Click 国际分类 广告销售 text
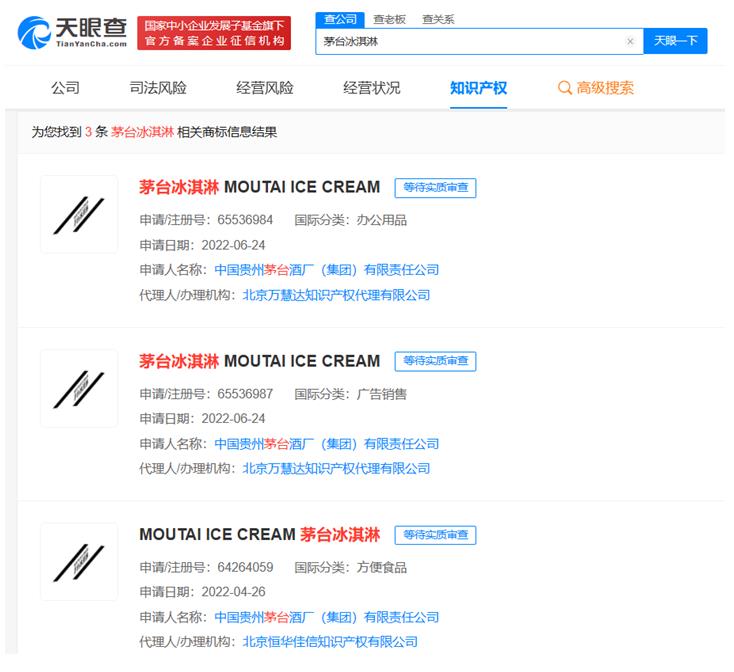734x672 pixels. click(x=350, y=394)
